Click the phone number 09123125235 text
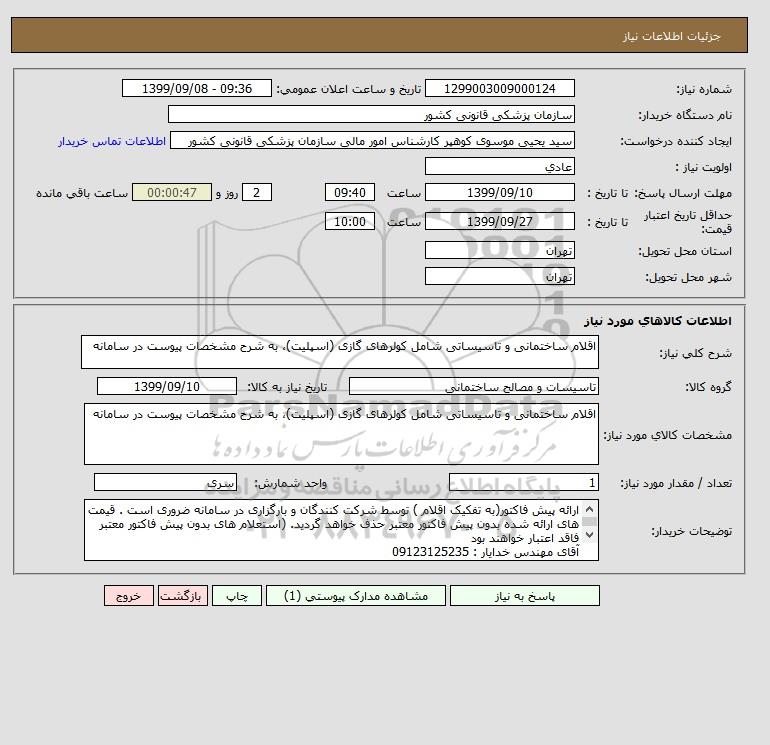 tap(431, 552)
